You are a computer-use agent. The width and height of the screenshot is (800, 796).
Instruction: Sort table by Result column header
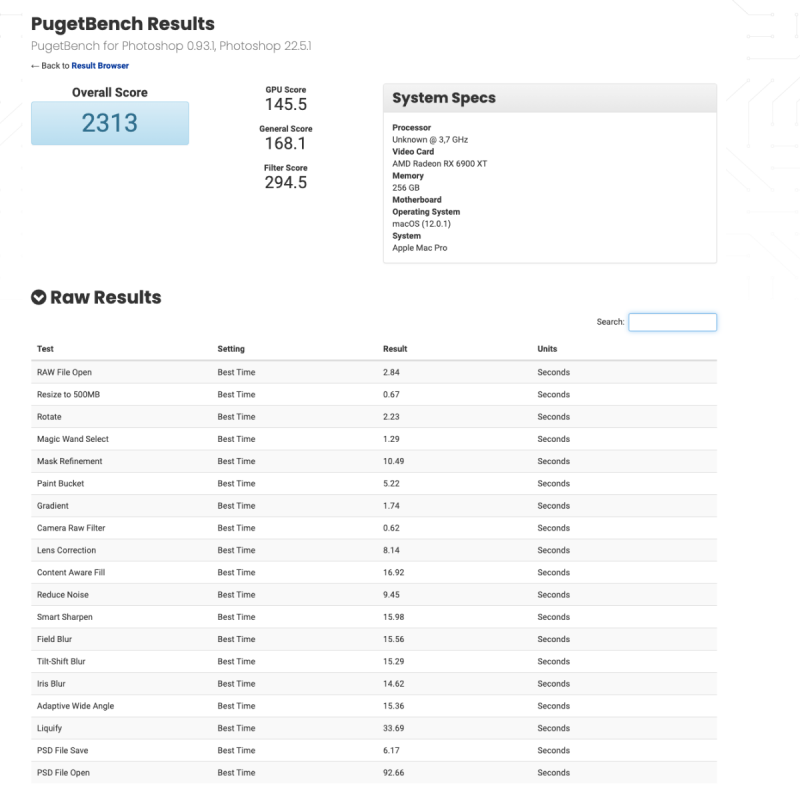[x=395, y=349]
